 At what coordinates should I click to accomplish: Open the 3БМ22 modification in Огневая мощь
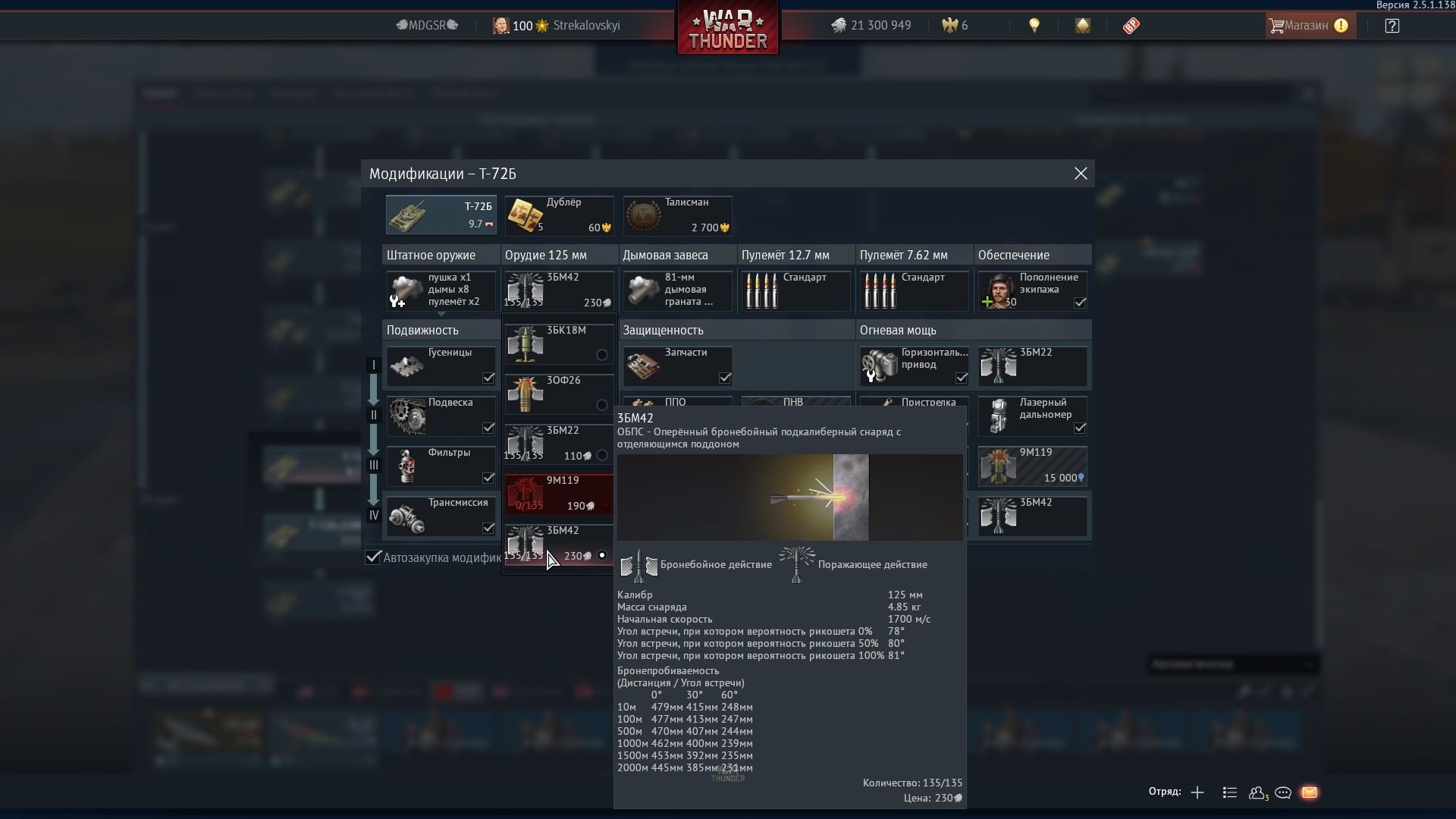[x=1033, y=366]
